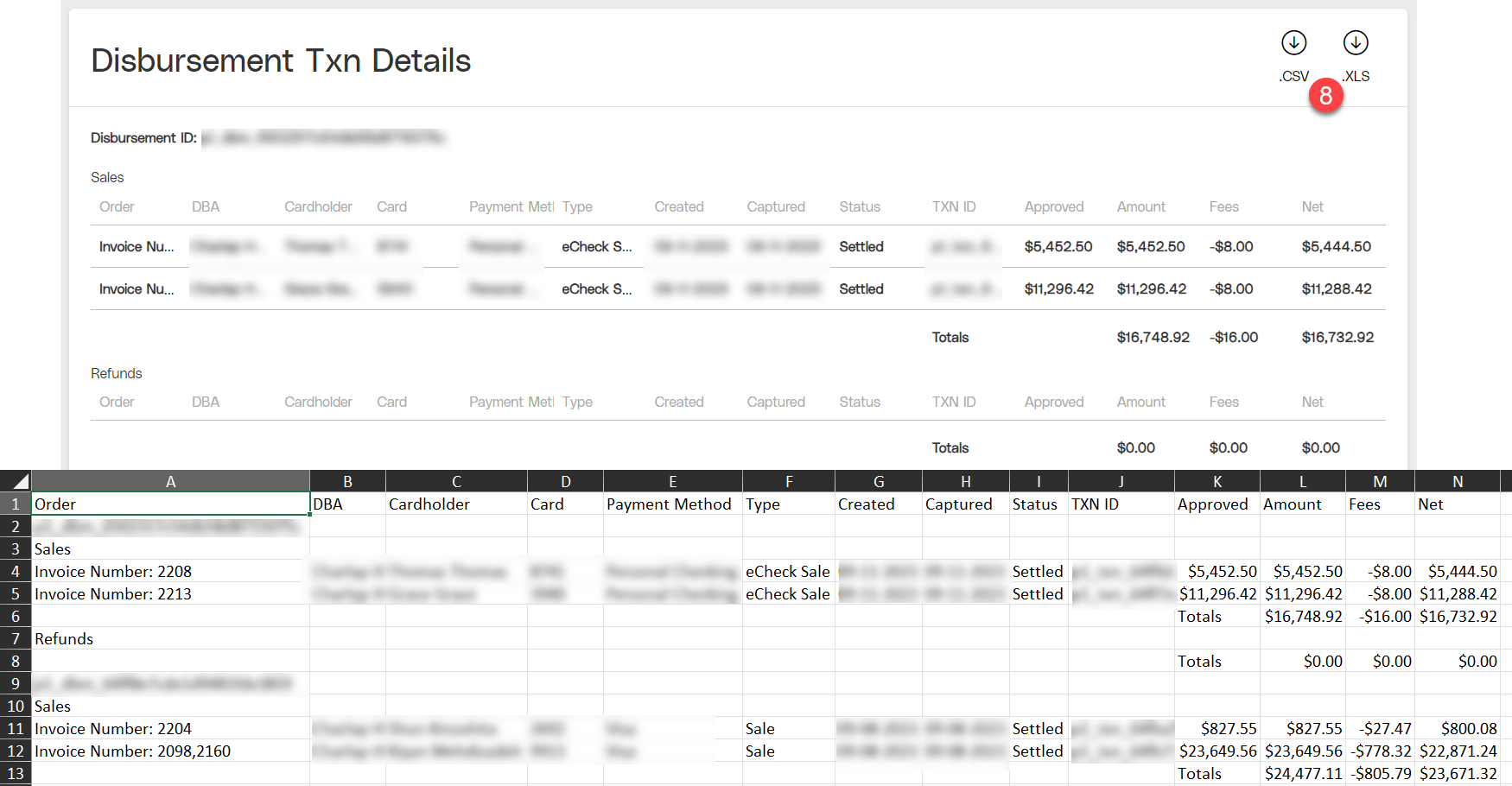Select row 4 header in spreadsheet
This screenshot has height=786, width=1512.
point(16,571)
